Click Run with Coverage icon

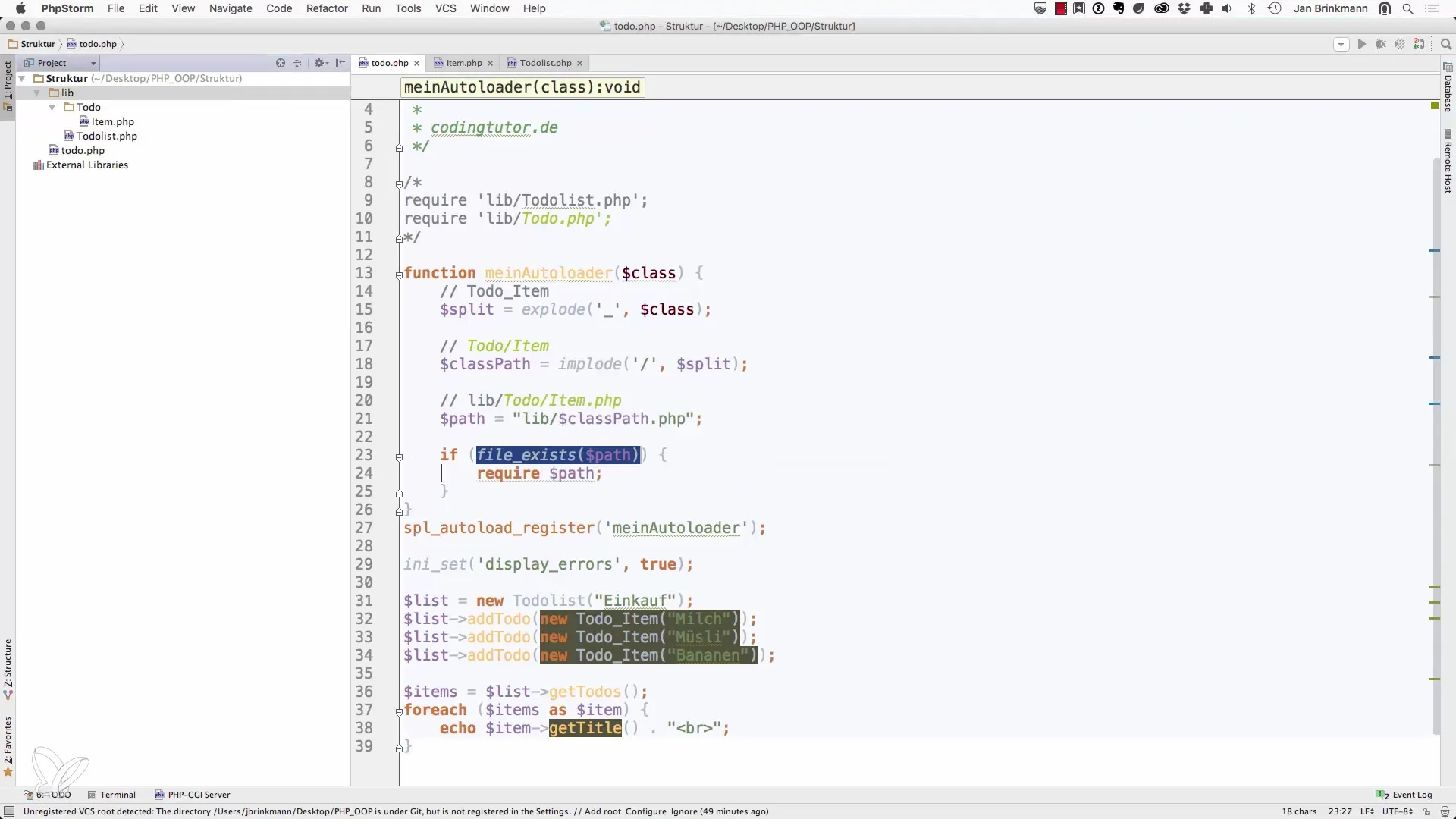click(1399, 45)
